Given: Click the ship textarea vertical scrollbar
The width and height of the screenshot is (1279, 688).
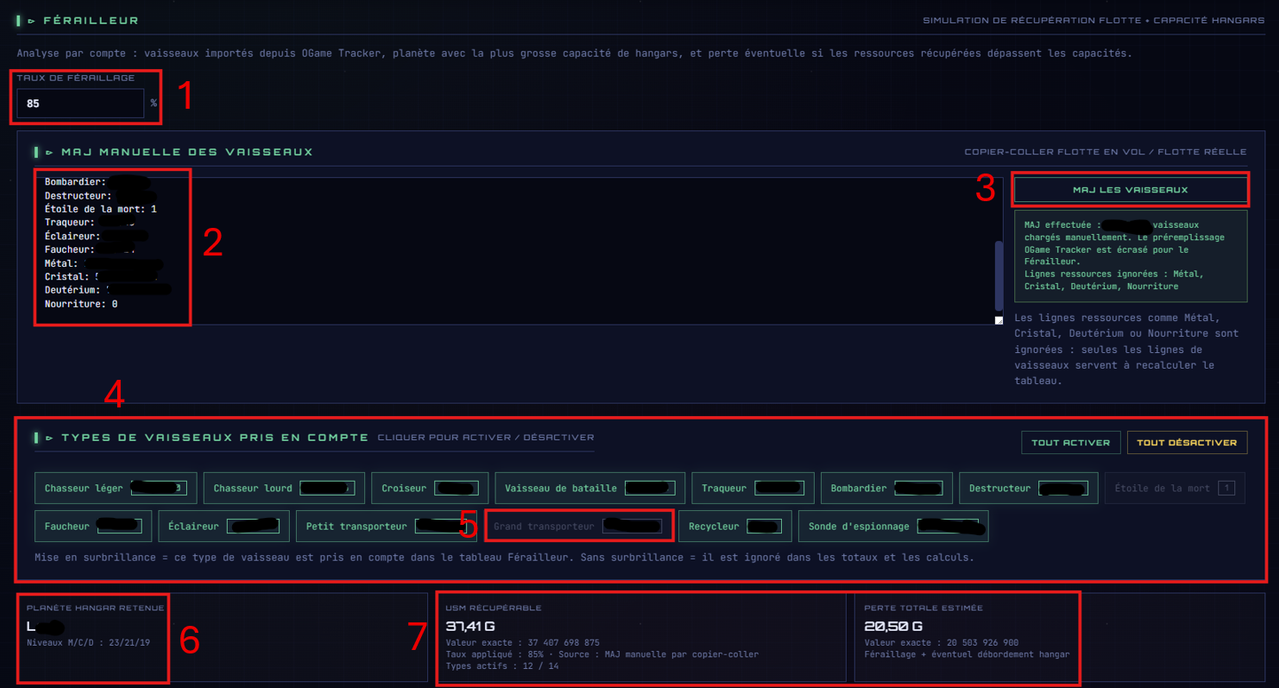Looking at the screenshot, I should coord(998,275).
